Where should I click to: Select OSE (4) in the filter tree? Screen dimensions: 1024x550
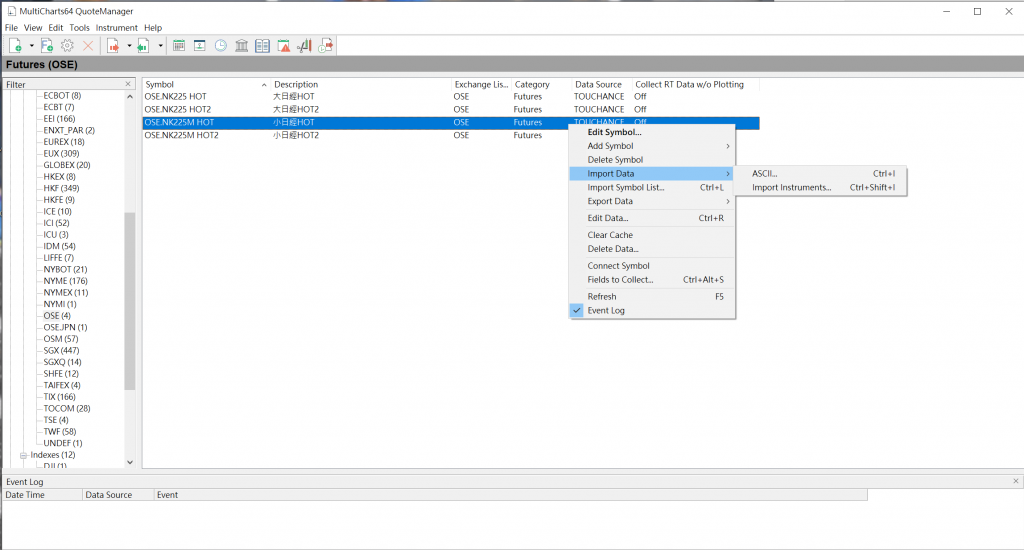(57, 315)
